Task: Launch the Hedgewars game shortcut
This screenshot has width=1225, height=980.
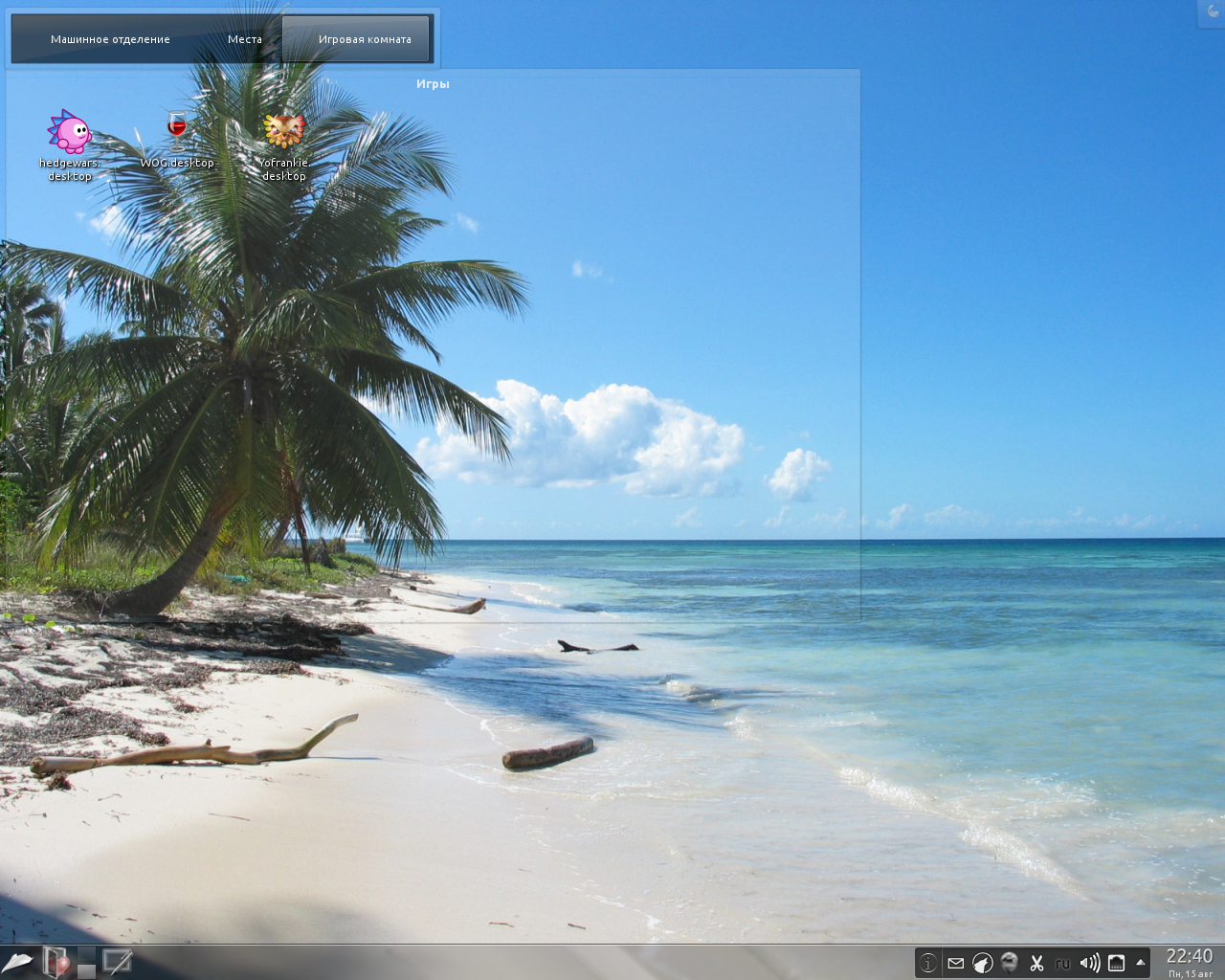Action: (70, 133)
